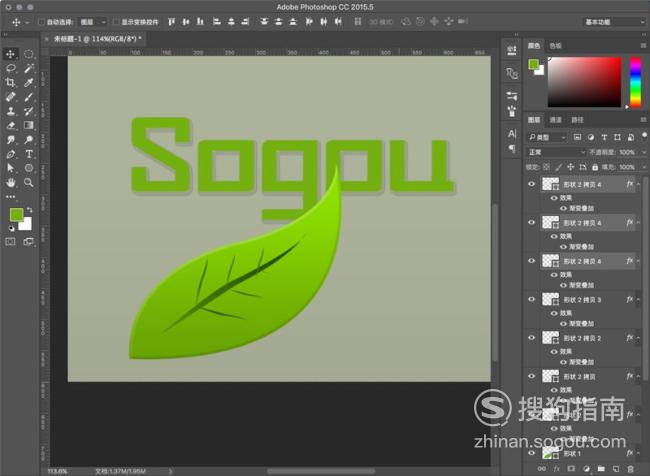Open the 填充 fill dropdown arrow

coord(644,167)
